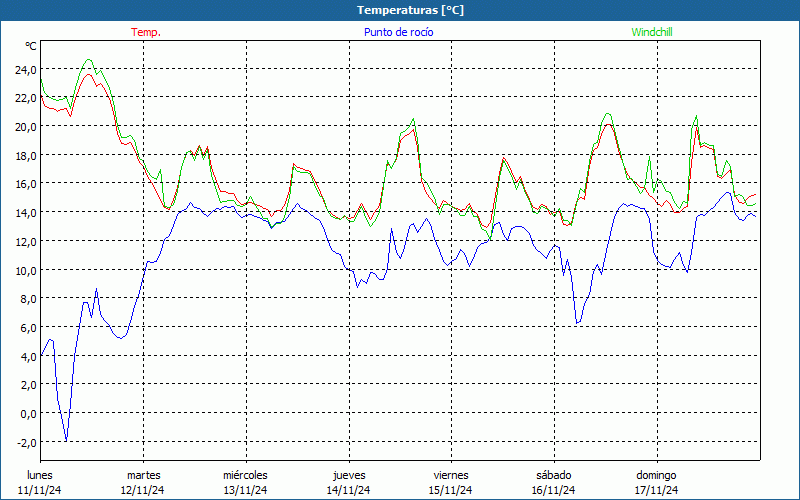
Task: Click the 20,0 y-axis value
Action: pyautogui.click(x=26, y=127)
